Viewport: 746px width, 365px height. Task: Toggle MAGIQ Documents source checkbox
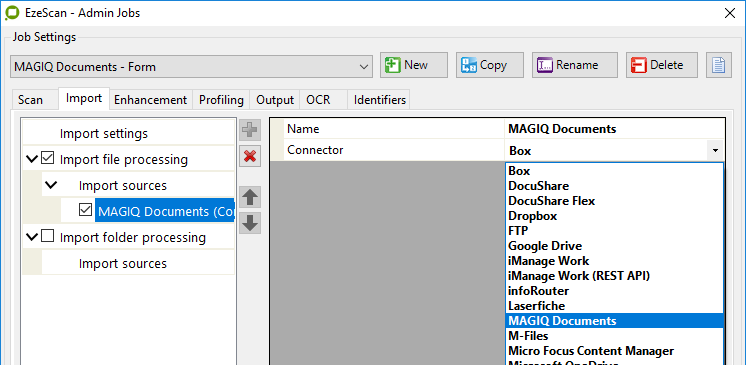(85, 210)
